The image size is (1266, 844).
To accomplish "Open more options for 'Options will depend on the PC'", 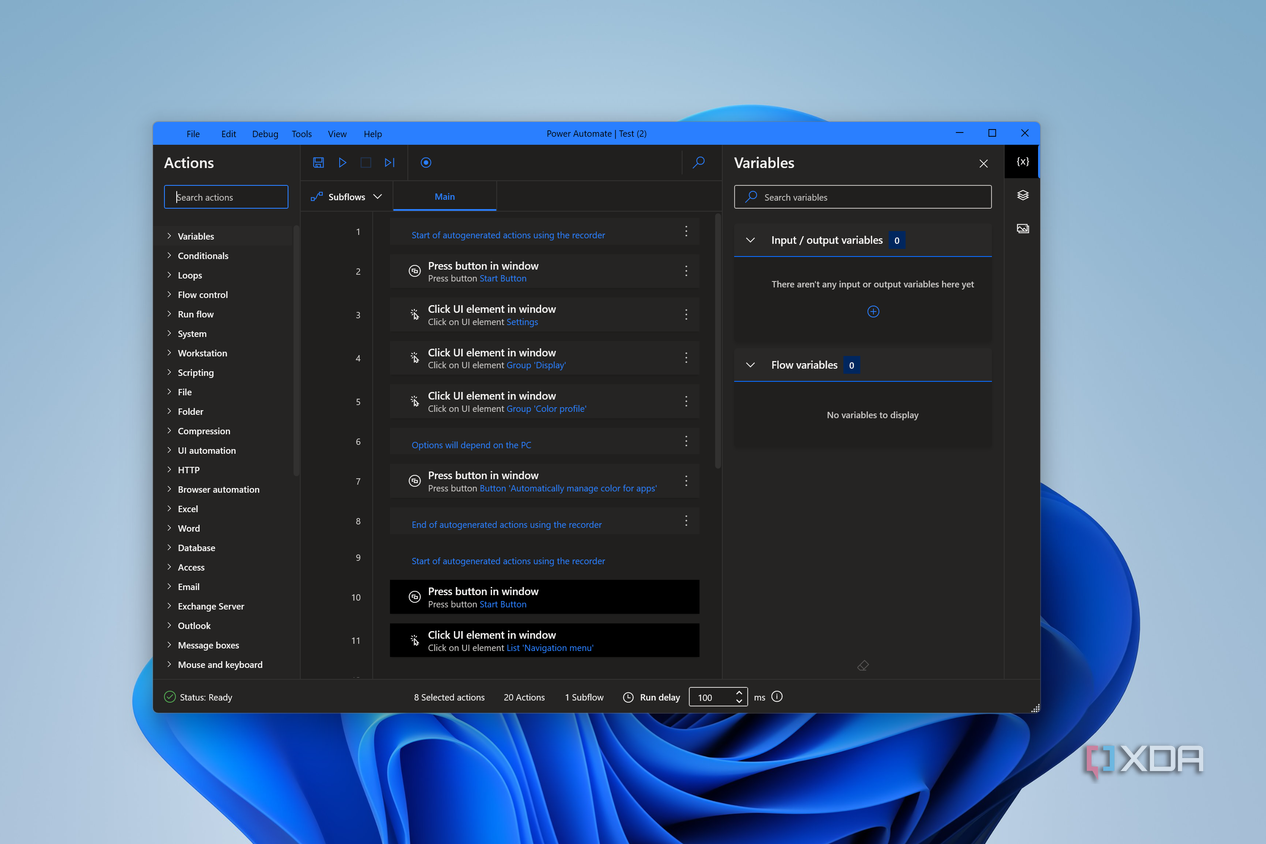I will point(686,441).
